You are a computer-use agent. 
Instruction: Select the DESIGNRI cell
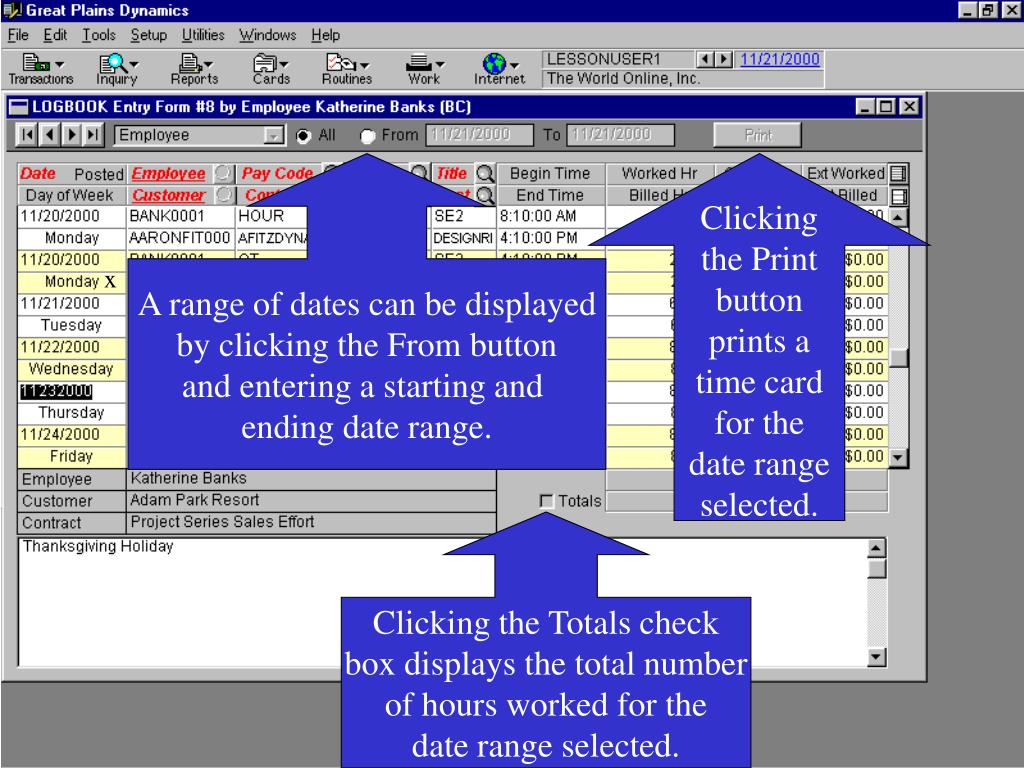tap(462, 238)
